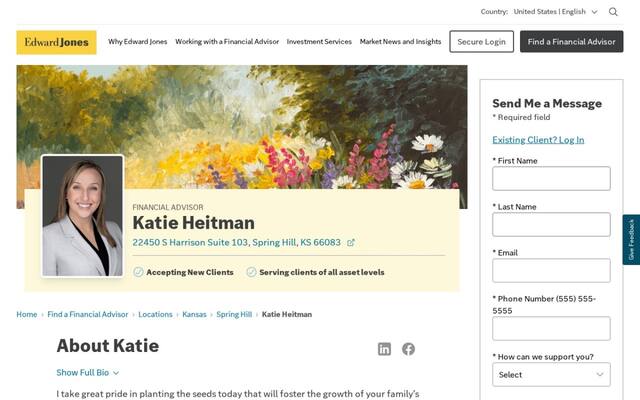Screen dimensions: 640x400
Task: Click the About Katie heading
Action: click(108, 346)
